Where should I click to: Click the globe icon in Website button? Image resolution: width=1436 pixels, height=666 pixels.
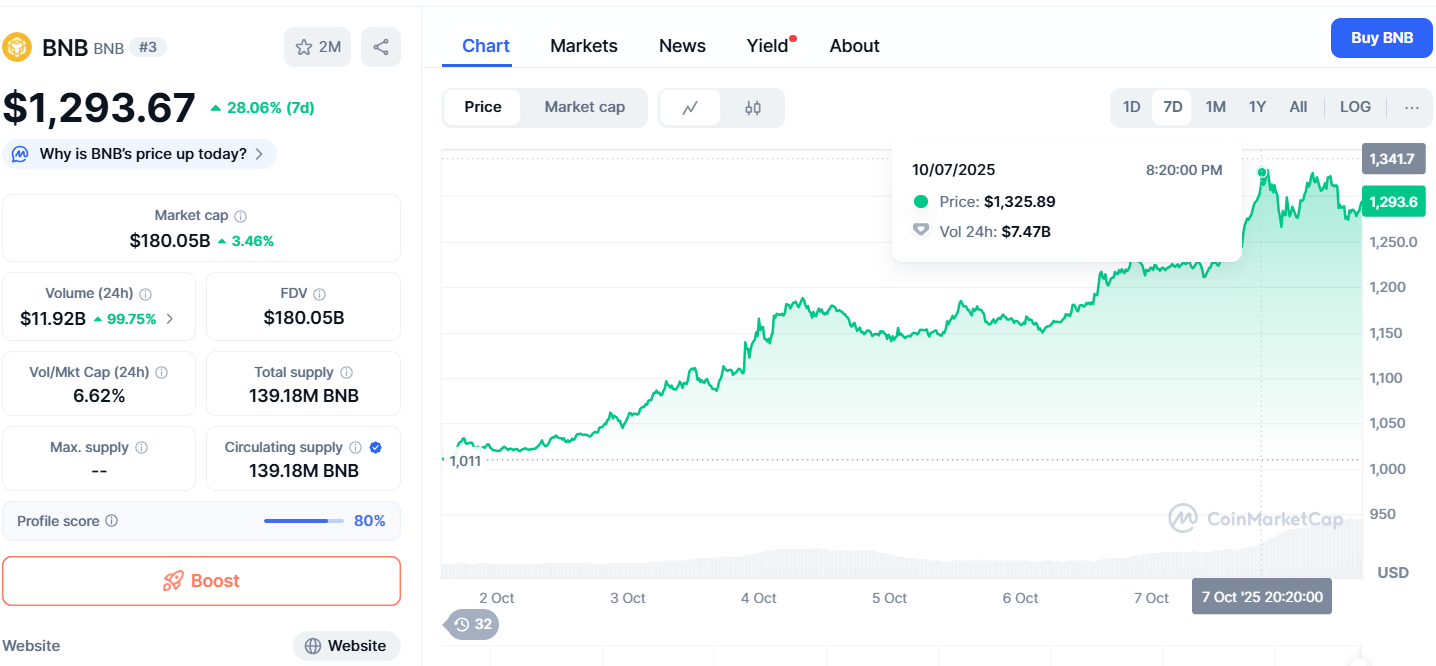[313, 646]
